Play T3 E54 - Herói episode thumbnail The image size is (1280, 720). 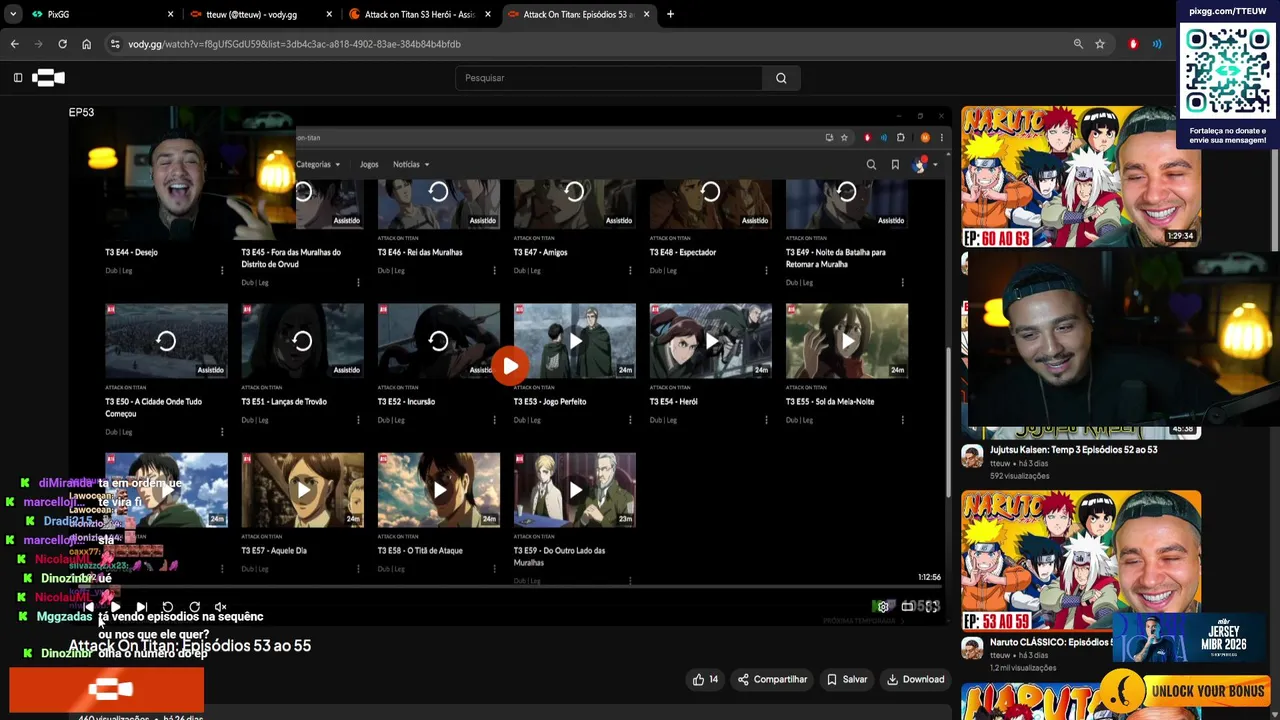710,341
